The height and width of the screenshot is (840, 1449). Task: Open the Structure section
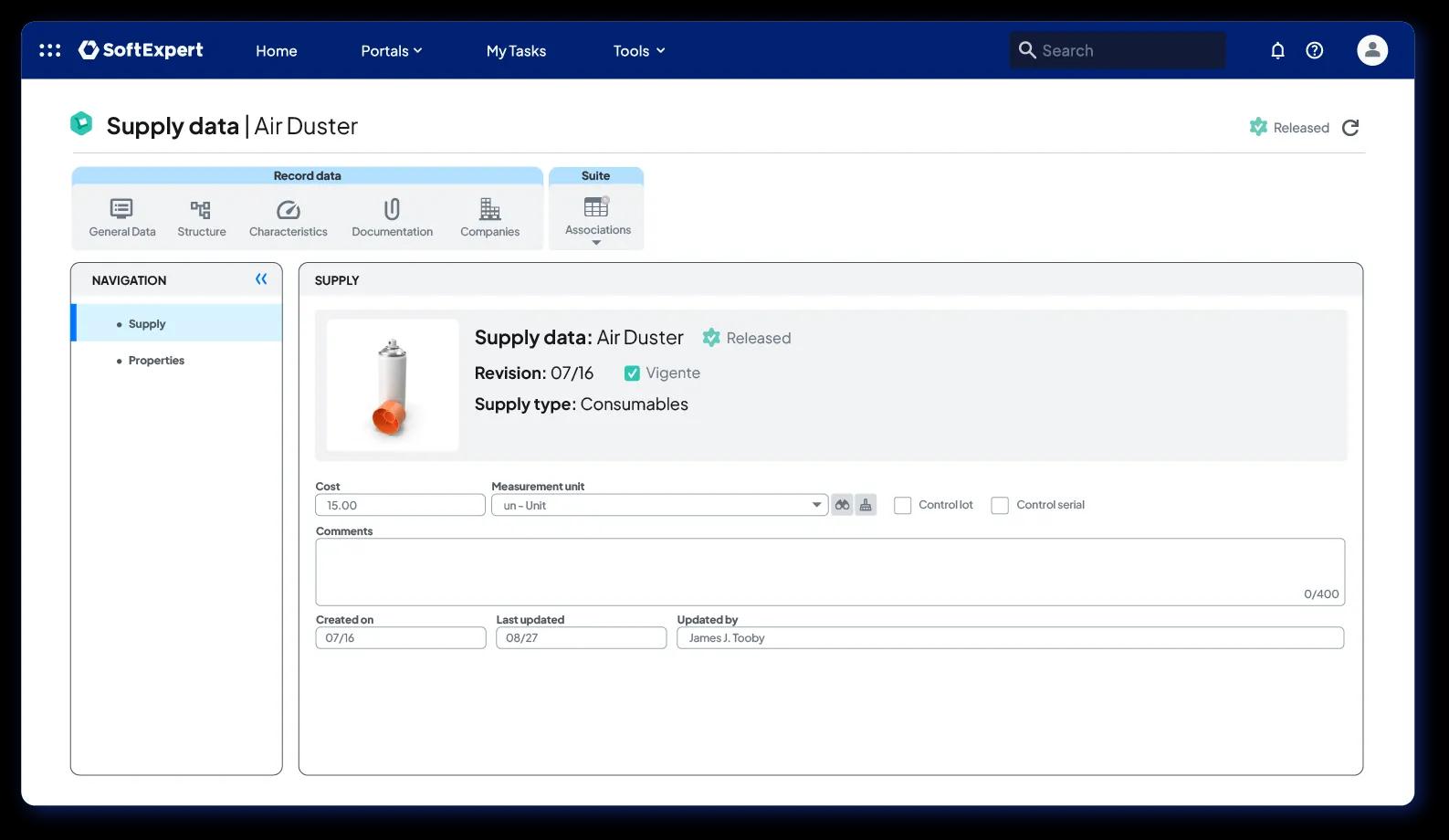click(201, 218)
